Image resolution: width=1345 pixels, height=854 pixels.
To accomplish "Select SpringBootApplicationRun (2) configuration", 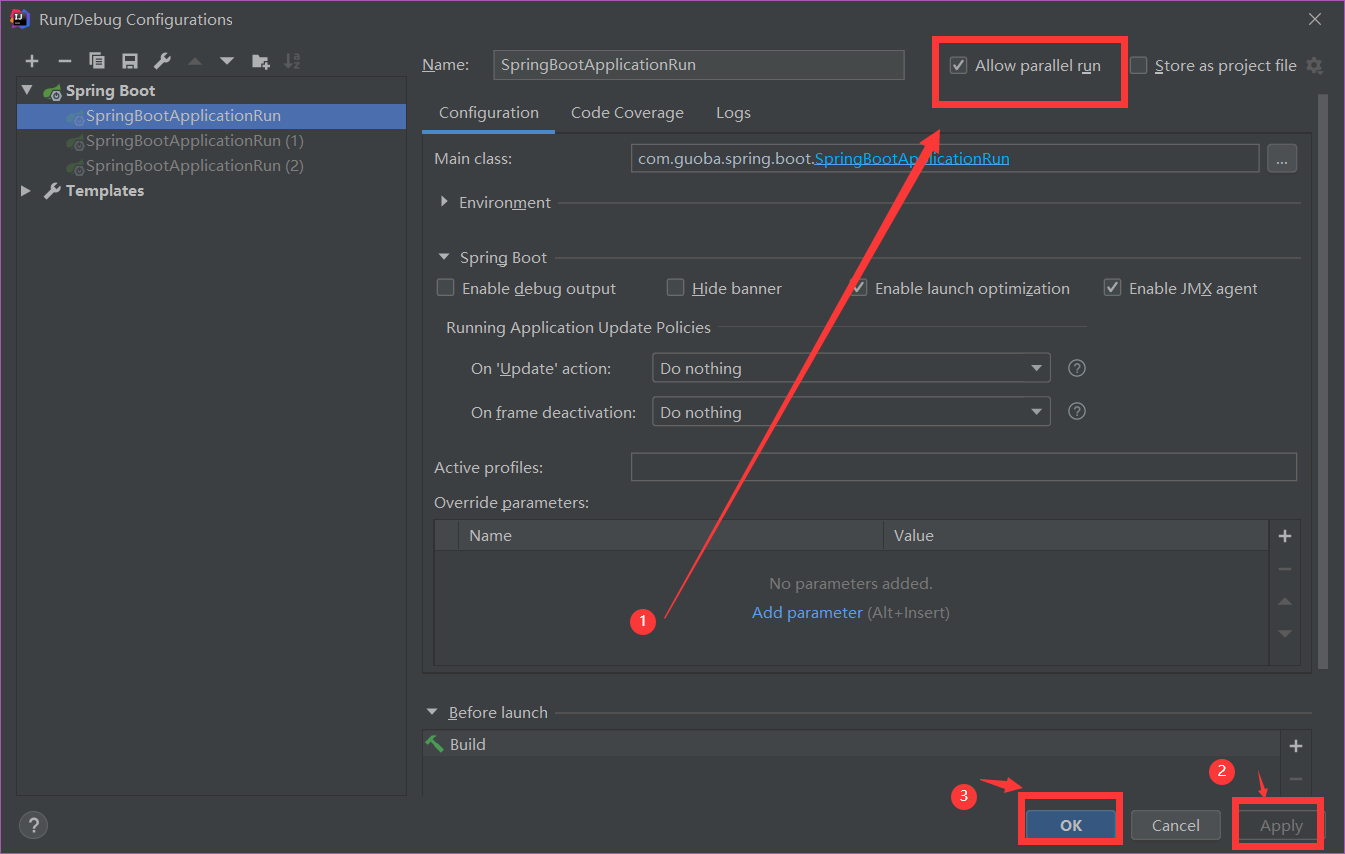I will (194, 166).
